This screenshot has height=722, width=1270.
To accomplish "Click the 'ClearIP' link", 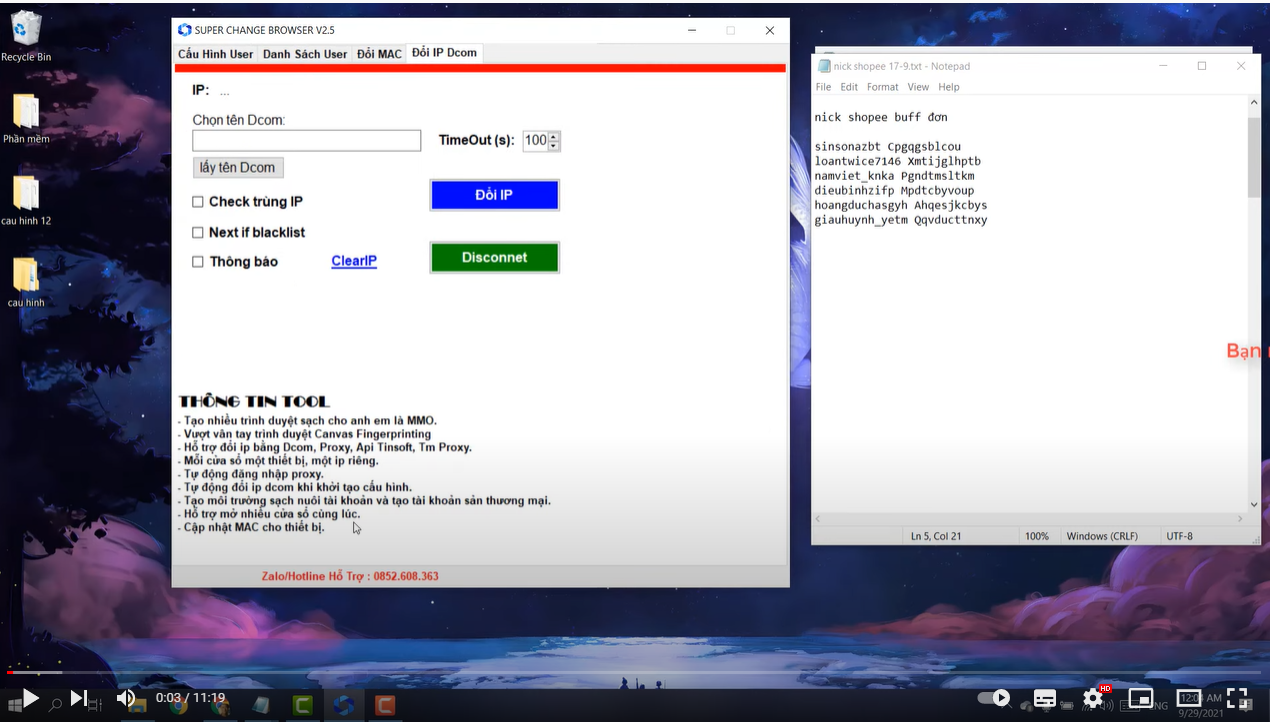I will [x=354, y=262].
